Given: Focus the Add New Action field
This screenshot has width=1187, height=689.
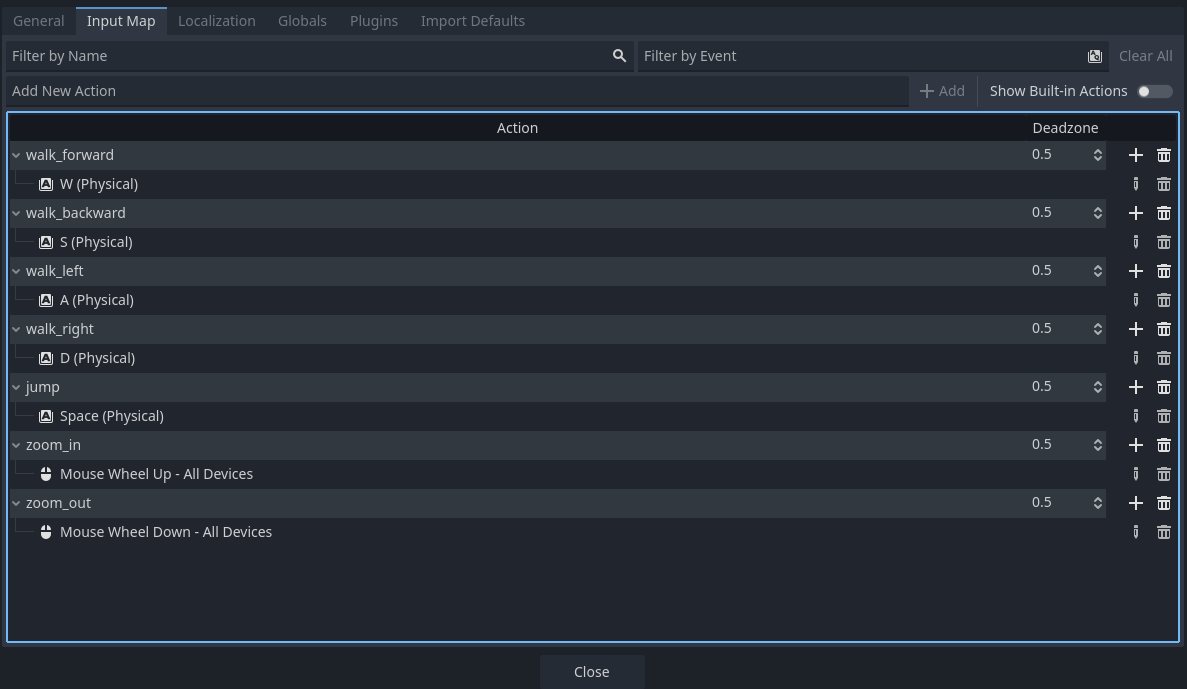Looking at the screenshot, I should [x=457, y=92].
